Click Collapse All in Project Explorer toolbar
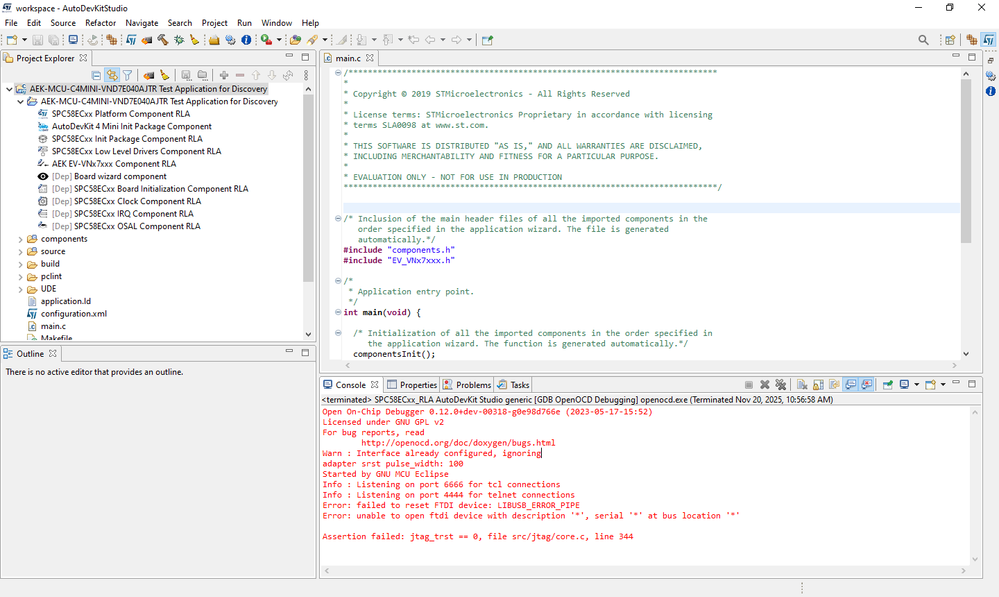 (96, 75)
